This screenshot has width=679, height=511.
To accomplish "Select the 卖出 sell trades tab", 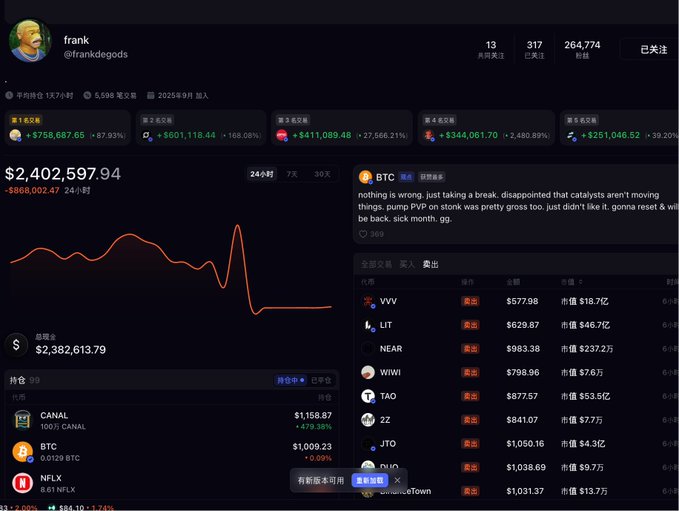I will tap(430, 264).
